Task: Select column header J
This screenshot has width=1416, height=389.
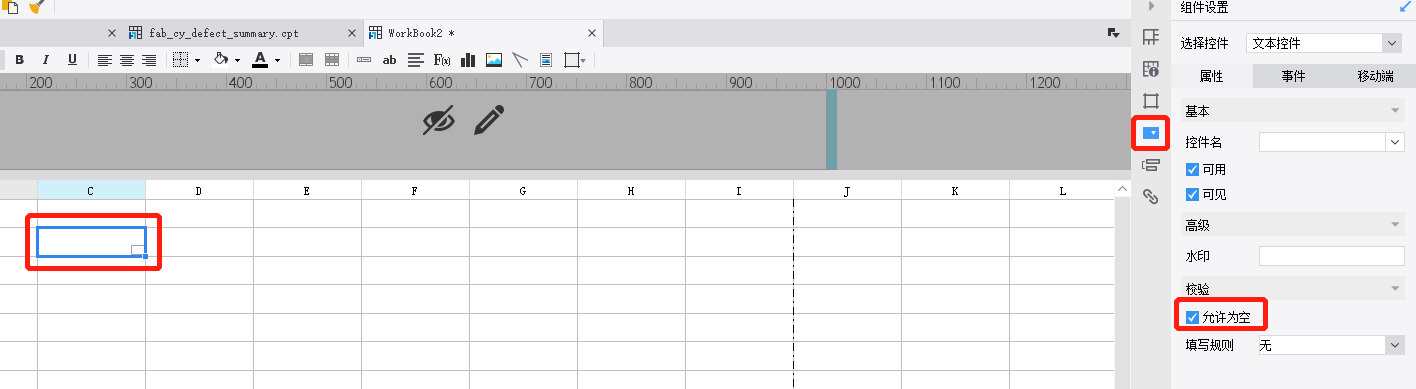Action: tap(847, 190)
